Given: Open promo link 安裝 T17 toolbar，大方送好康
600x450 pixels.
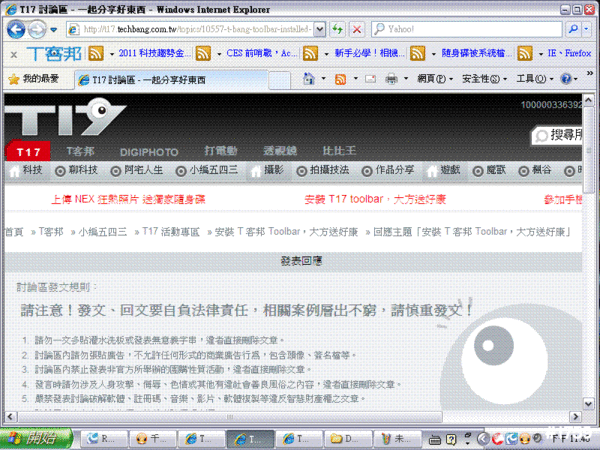Looking at the screenshot, I should [375, 199].
